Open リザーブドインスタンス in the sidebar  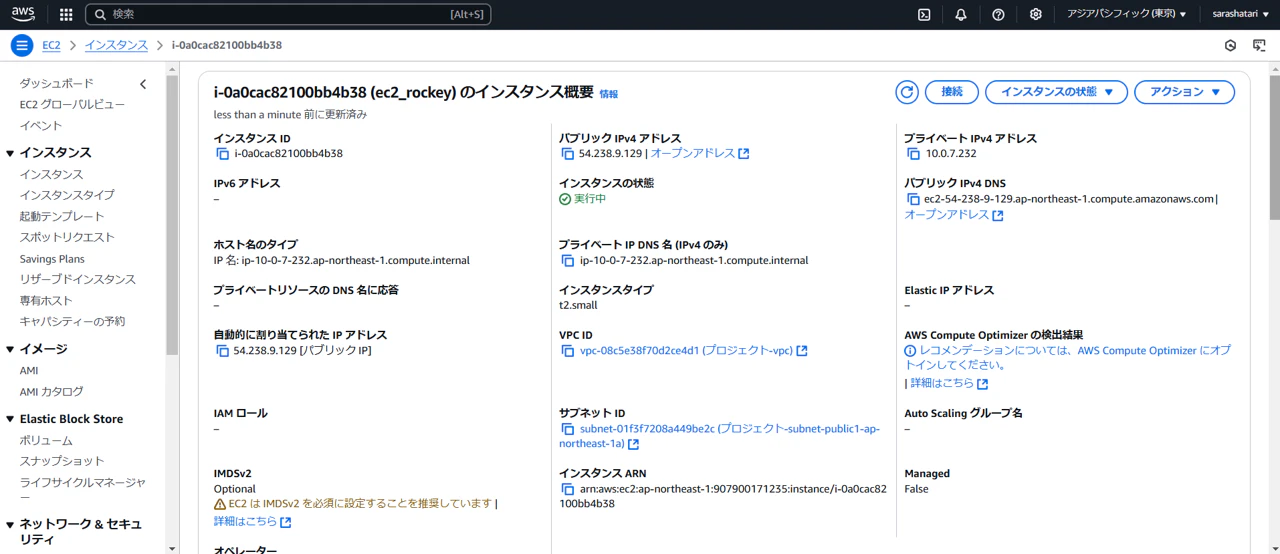pos(78,279)
